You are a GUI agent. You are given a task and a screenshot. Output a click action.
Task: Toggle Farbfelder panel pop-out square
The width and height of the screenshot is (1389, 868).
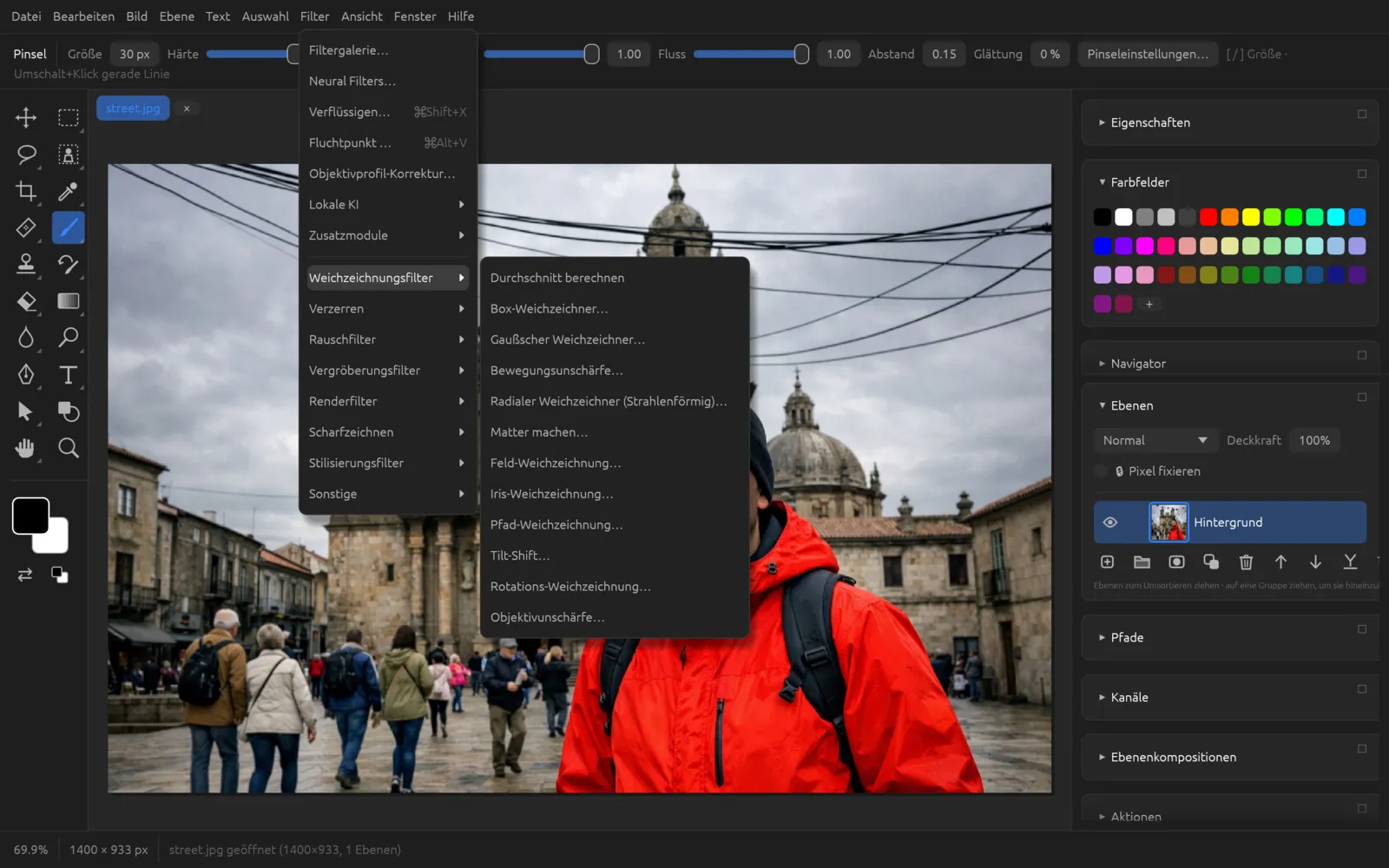[1361, 174]
